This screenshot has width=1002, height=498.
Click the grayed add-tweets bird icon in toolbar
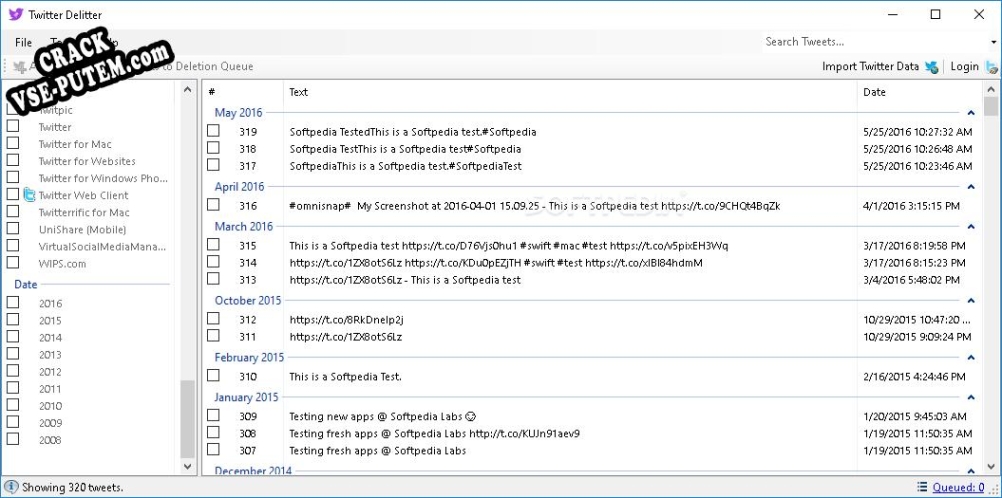pyautogui.click(x=20, y=66)
